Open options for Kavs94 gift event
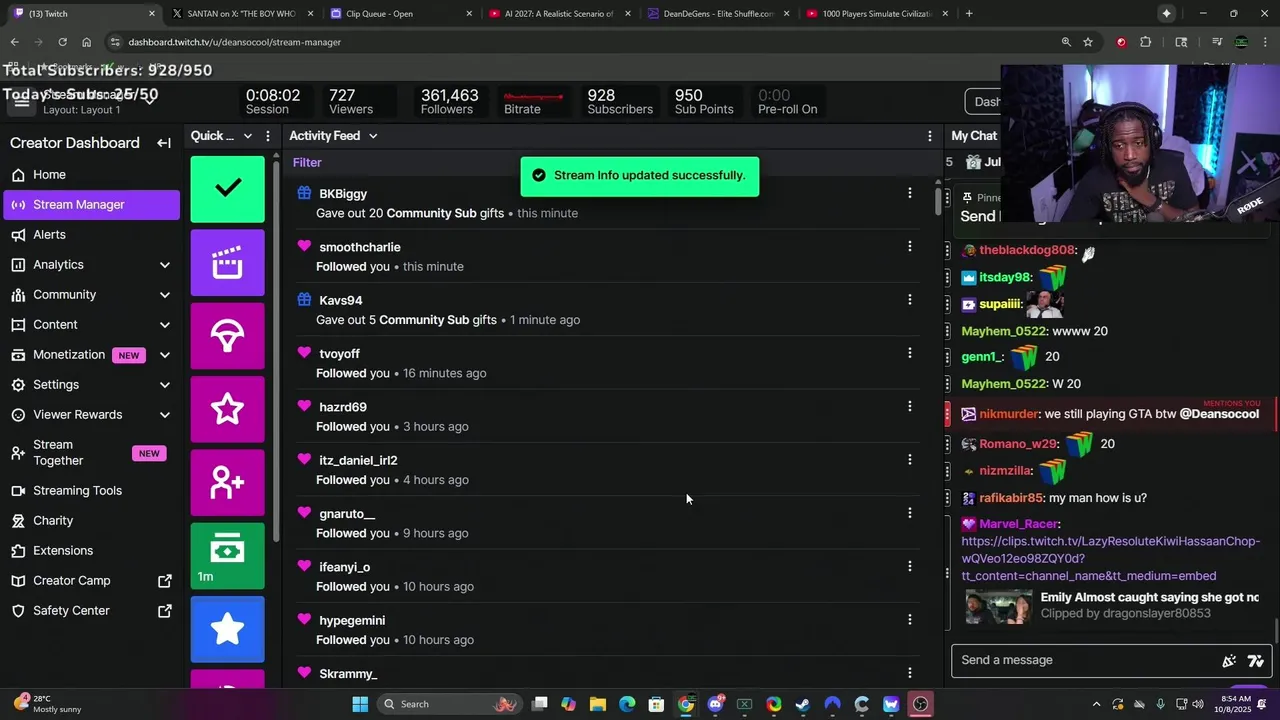Screen dimensions: 1280x720 909,299
